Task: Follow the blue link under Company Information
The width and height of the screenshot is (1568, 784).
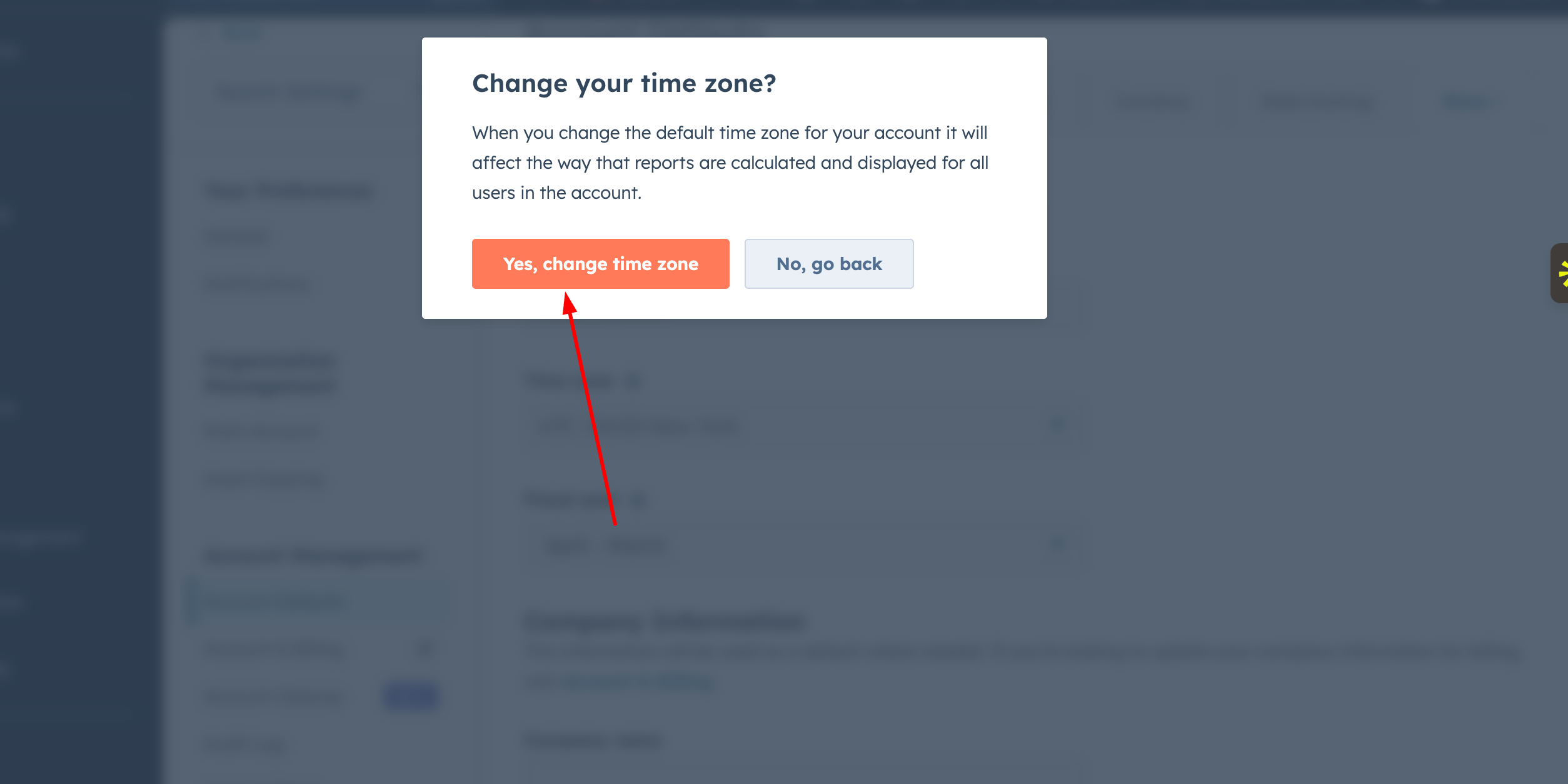Action: coord(638,682)
